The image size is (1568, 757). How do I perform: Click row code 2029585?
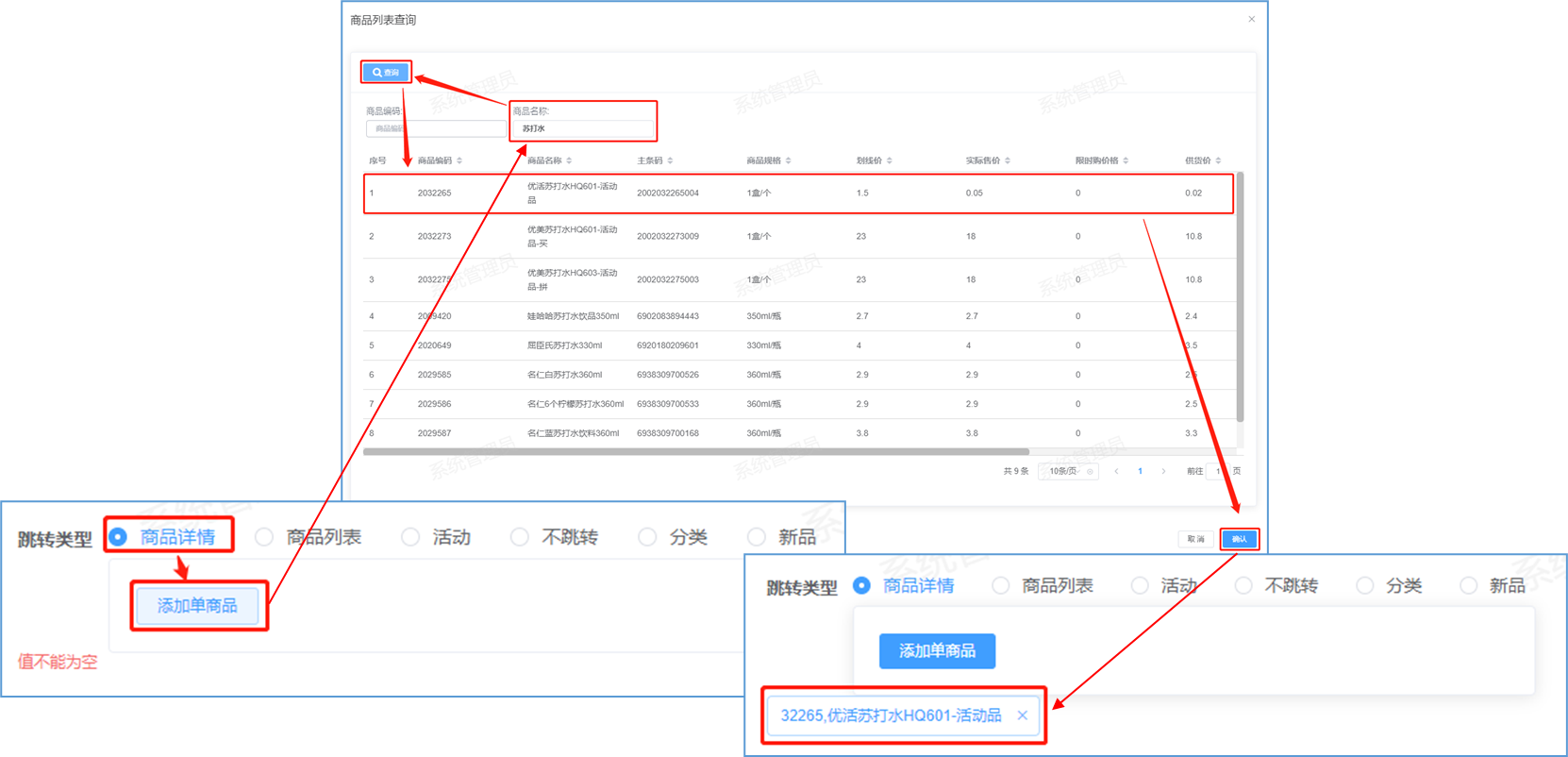pyautogui.click(x=434, y=375)
